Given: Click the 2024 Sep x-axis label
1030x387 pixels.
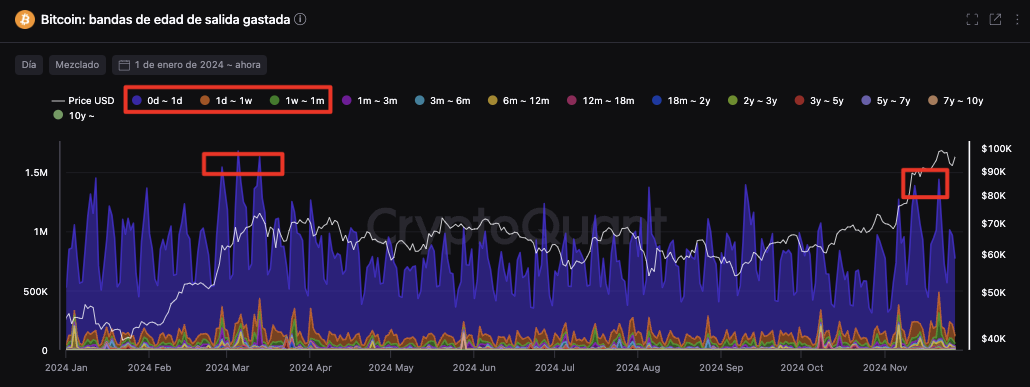Looking at the screenshot, I should 721,368.
